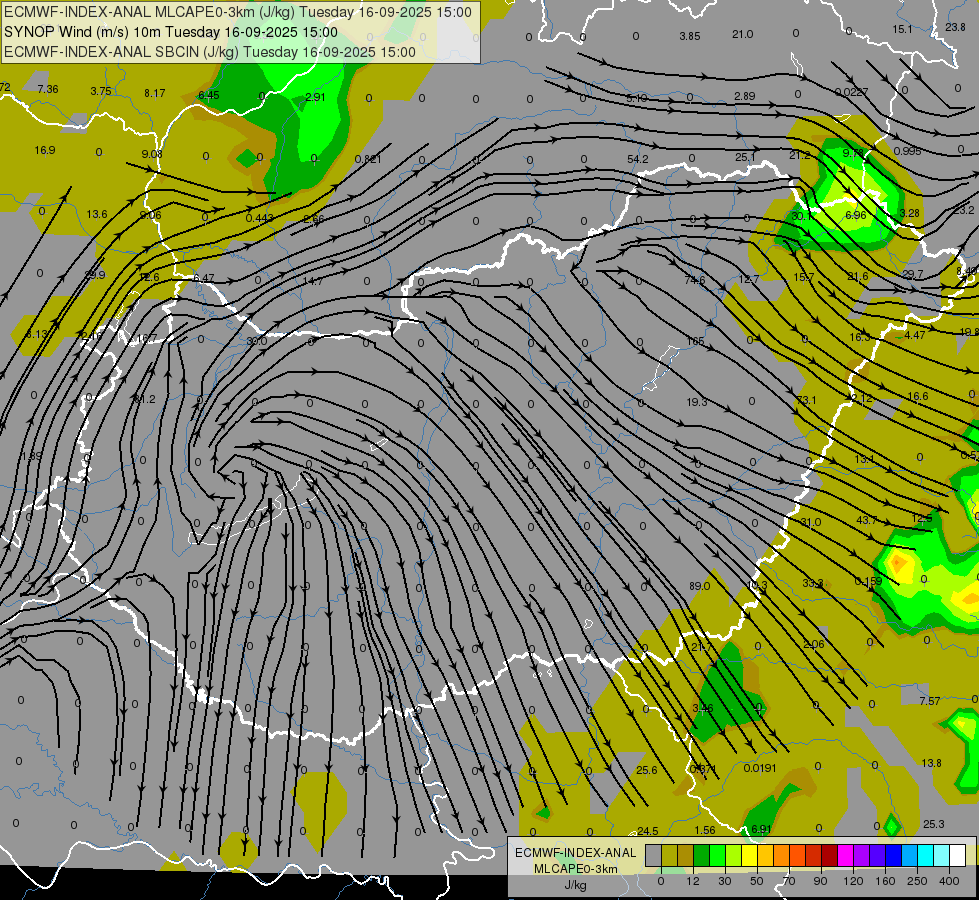Click the map value '21.0'
The height and width of the screenshot is (900, 979).
743,34
